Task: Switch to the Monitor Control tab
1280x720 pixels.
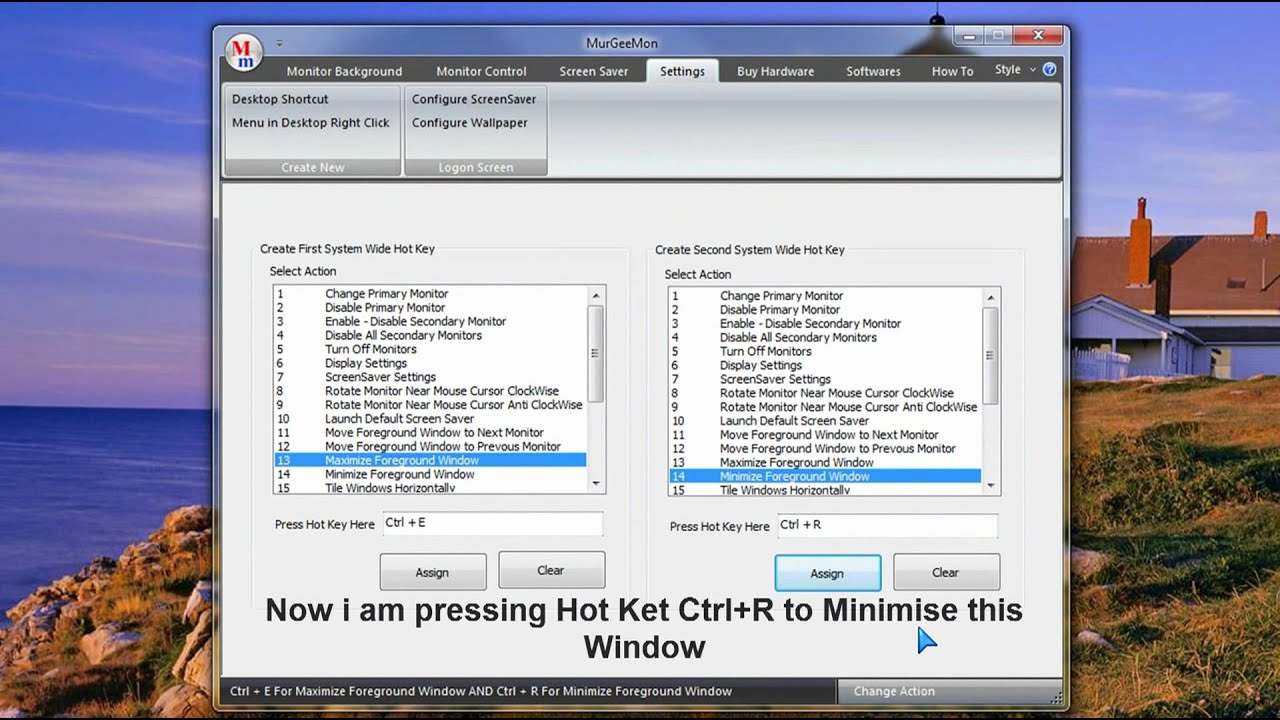Action: click(481, 71)
